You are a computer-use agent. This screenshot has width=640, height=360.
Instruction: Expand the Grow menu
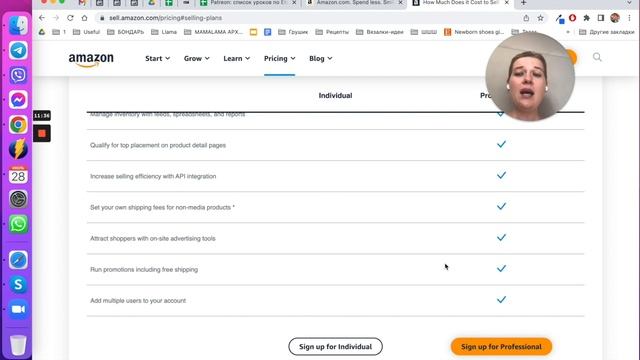[197, 58]
